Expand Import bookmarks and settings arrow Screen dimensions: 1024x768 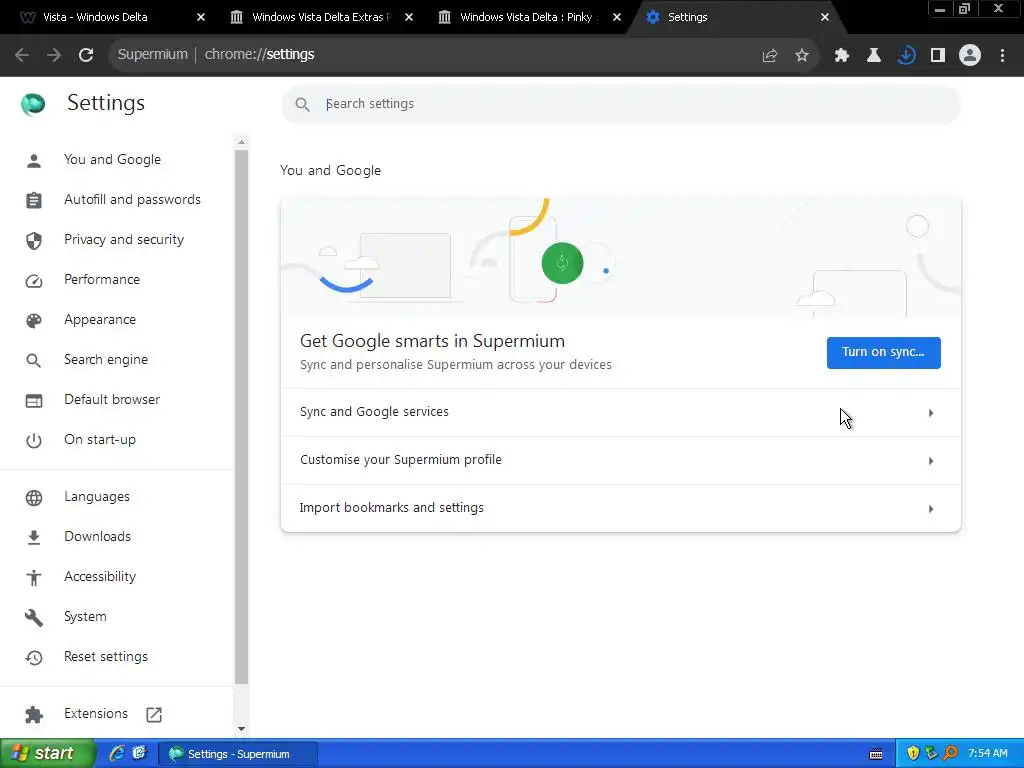[931, 509]
